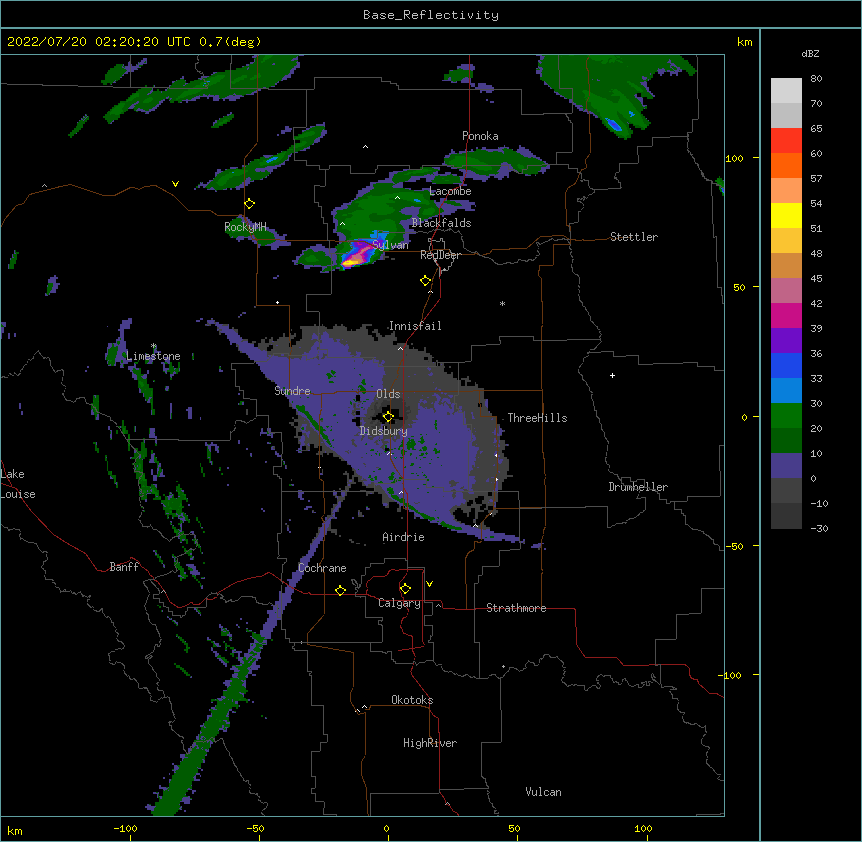Click the Innisfail city label
Viewport: 862px width, 842px height.
(x=415, y=326)
